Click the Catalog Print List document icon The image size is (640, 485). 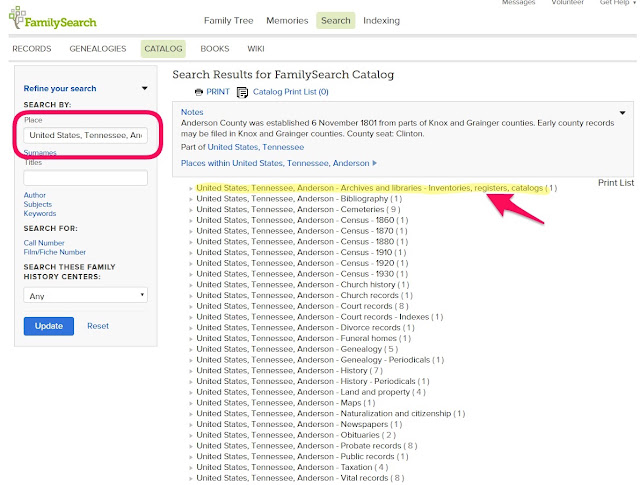point(242,93)
